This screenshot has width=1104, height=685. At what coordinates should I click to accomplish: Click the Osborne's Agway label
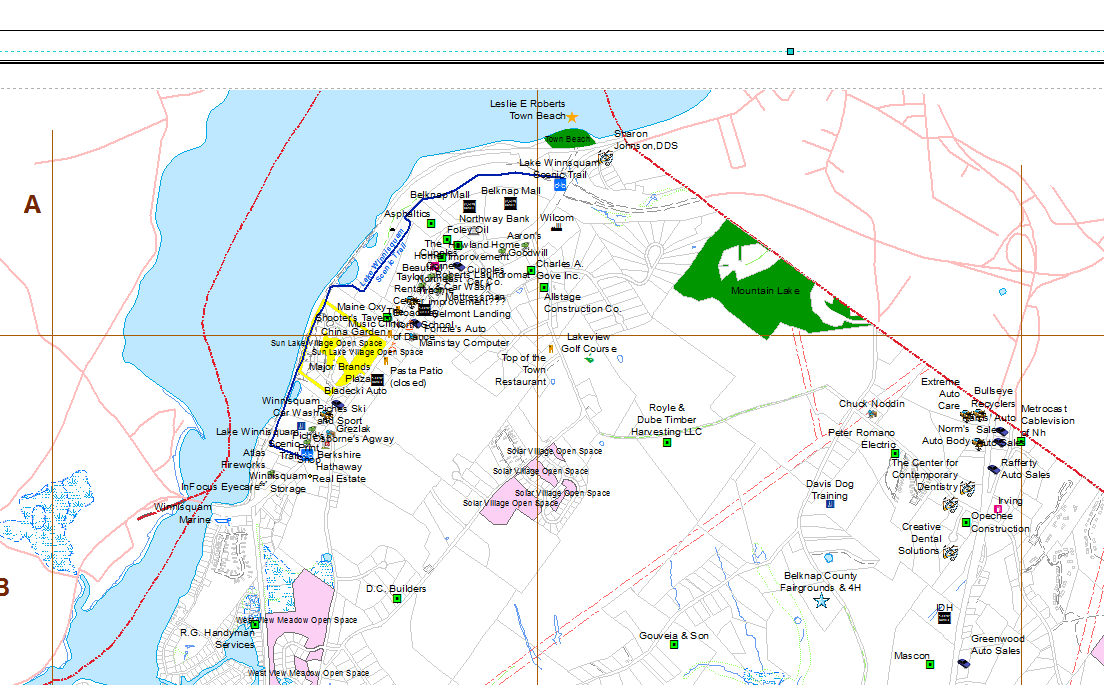click(355, 439)
